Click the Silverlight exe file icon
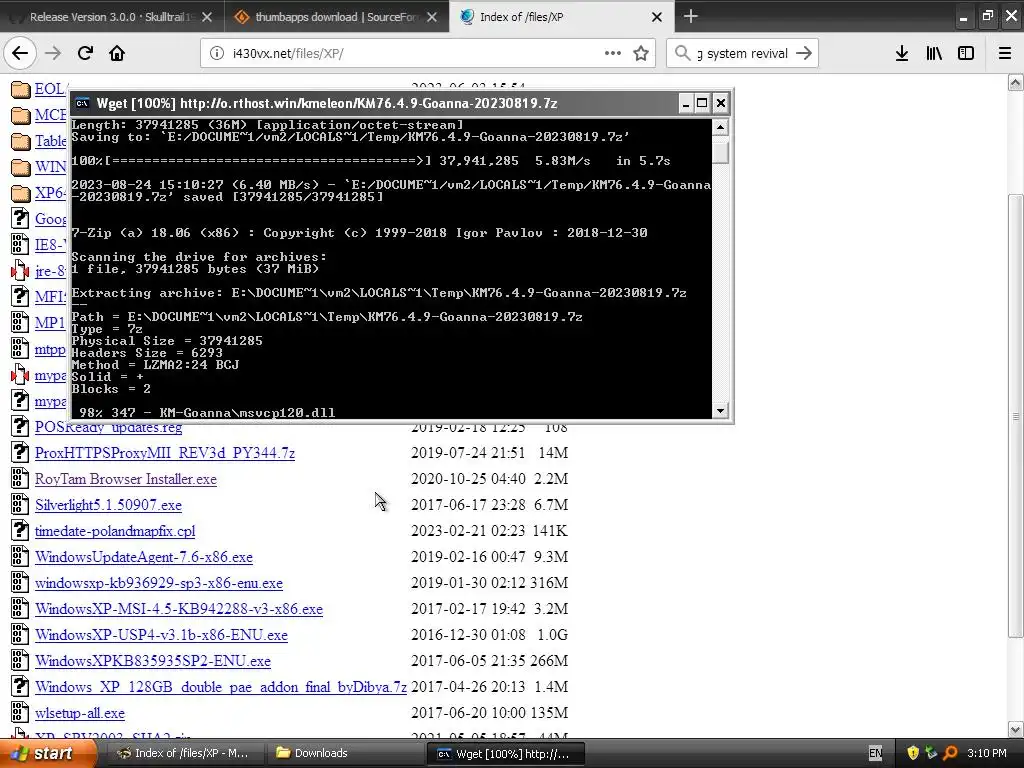1024x768 pixels. tap(20, 504)
